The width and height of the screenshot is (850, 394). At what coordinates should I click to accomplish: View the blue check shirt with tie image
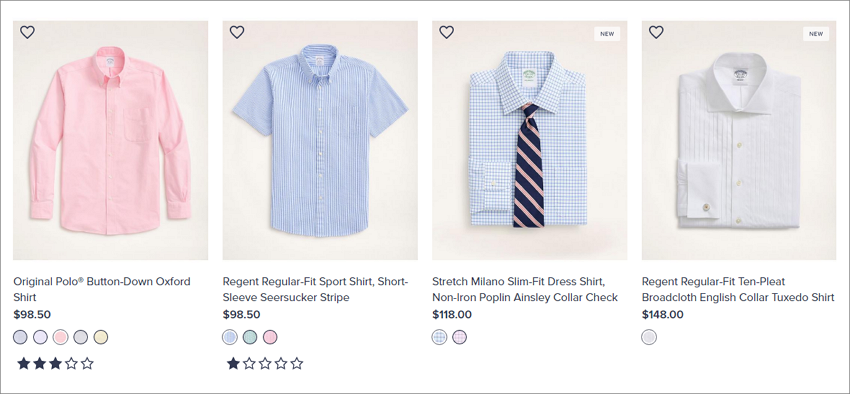click(x=530, y=140)
